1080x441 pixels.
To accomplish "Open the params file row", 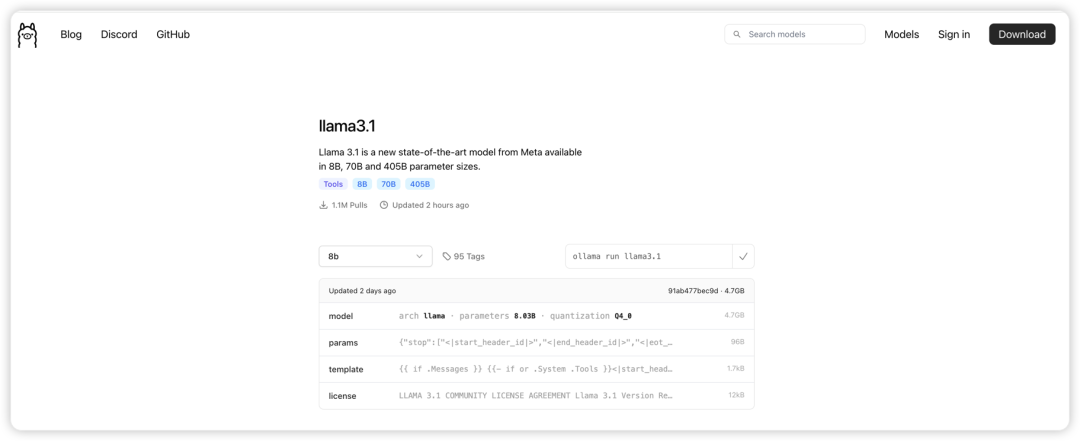I will click(x=537, y=342).
